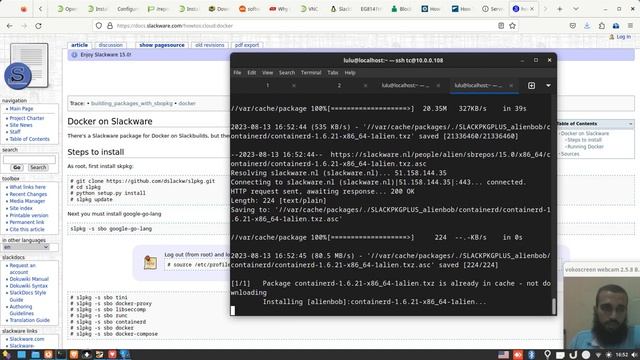Jump to 'Running Docker' in Table of Contents
The width and height of the screenshot is (640, 360).
[585, 147]
